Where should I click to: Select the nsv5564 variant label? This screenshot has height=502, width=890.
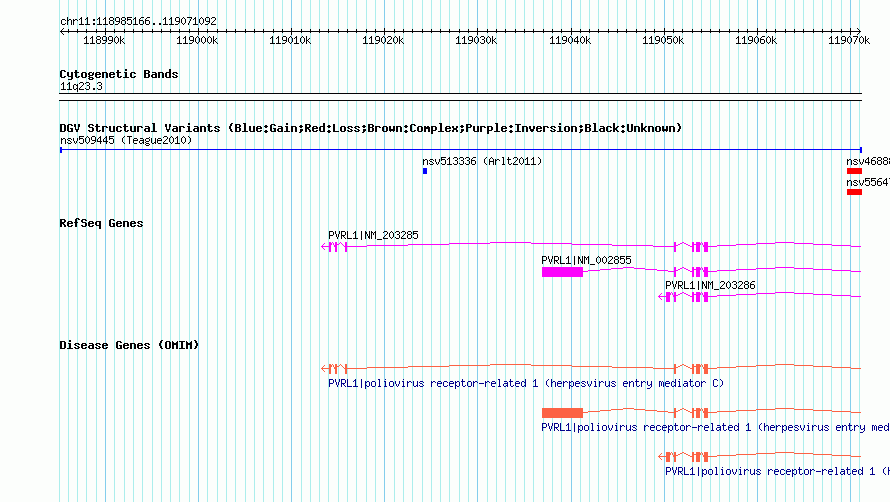[x=868, y=182]
